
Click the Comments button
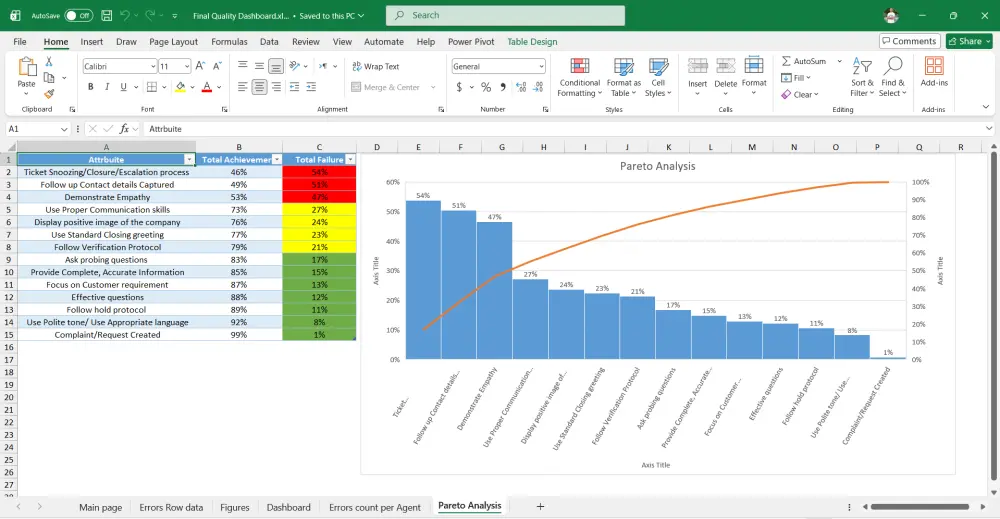coord(909,41)
